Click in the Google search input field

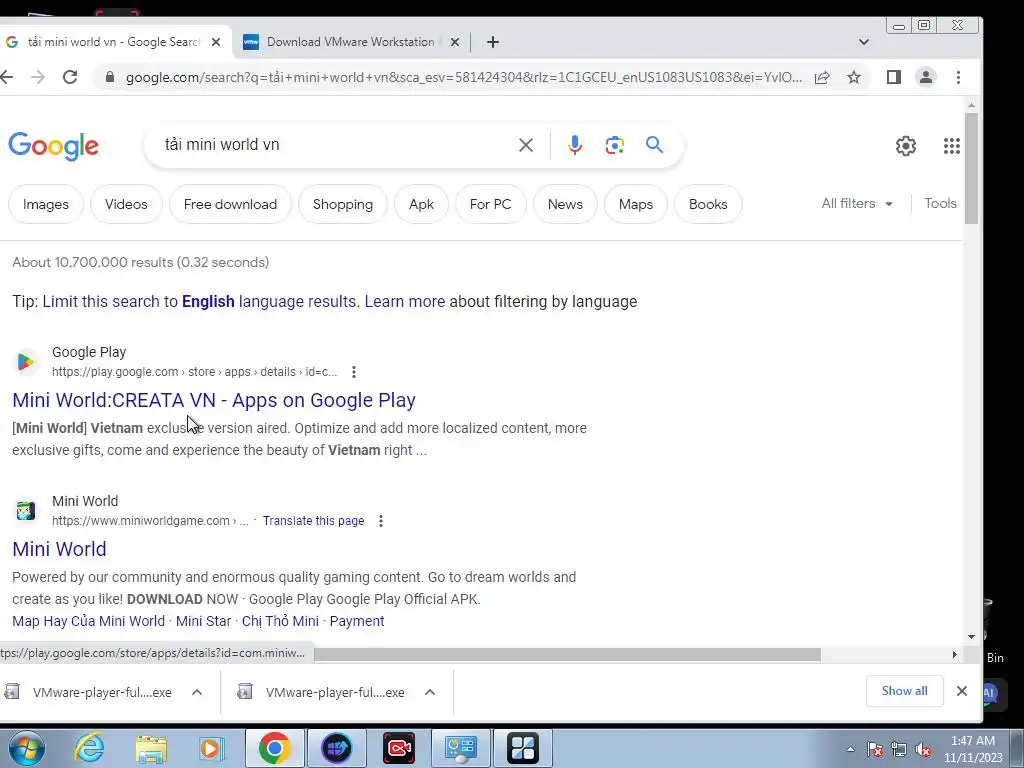pos(333,145)
